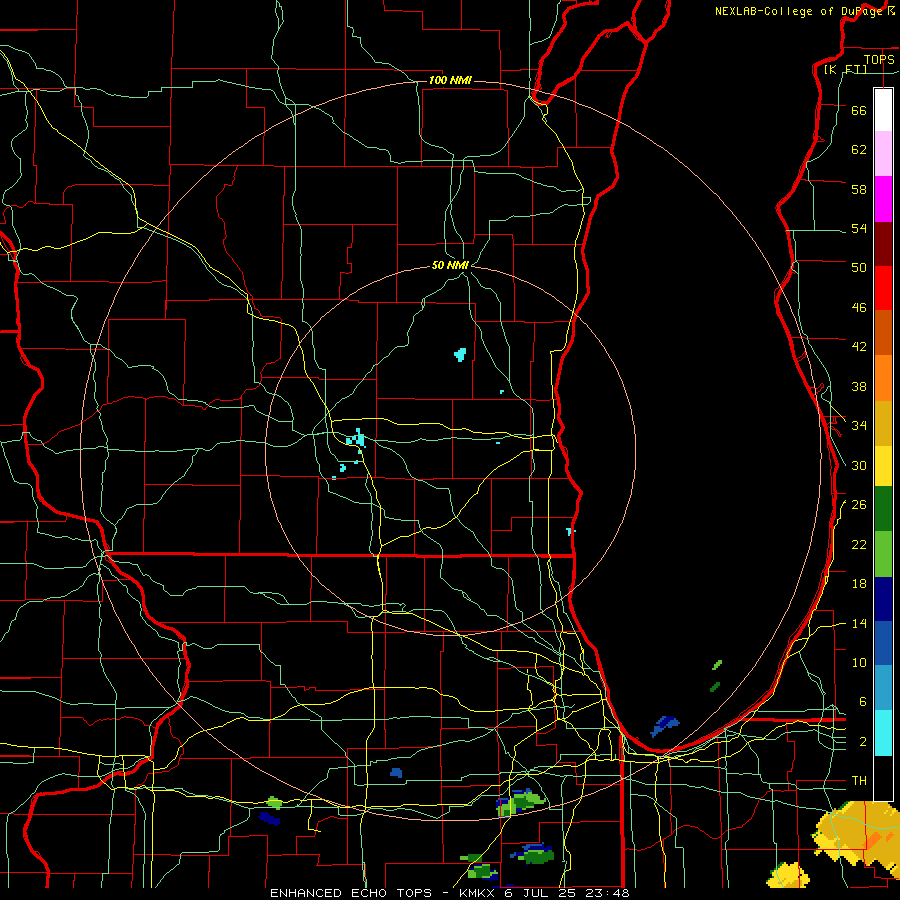Click the legend value "54"
This screenshot has width=900, height=900.
point(859,229)
